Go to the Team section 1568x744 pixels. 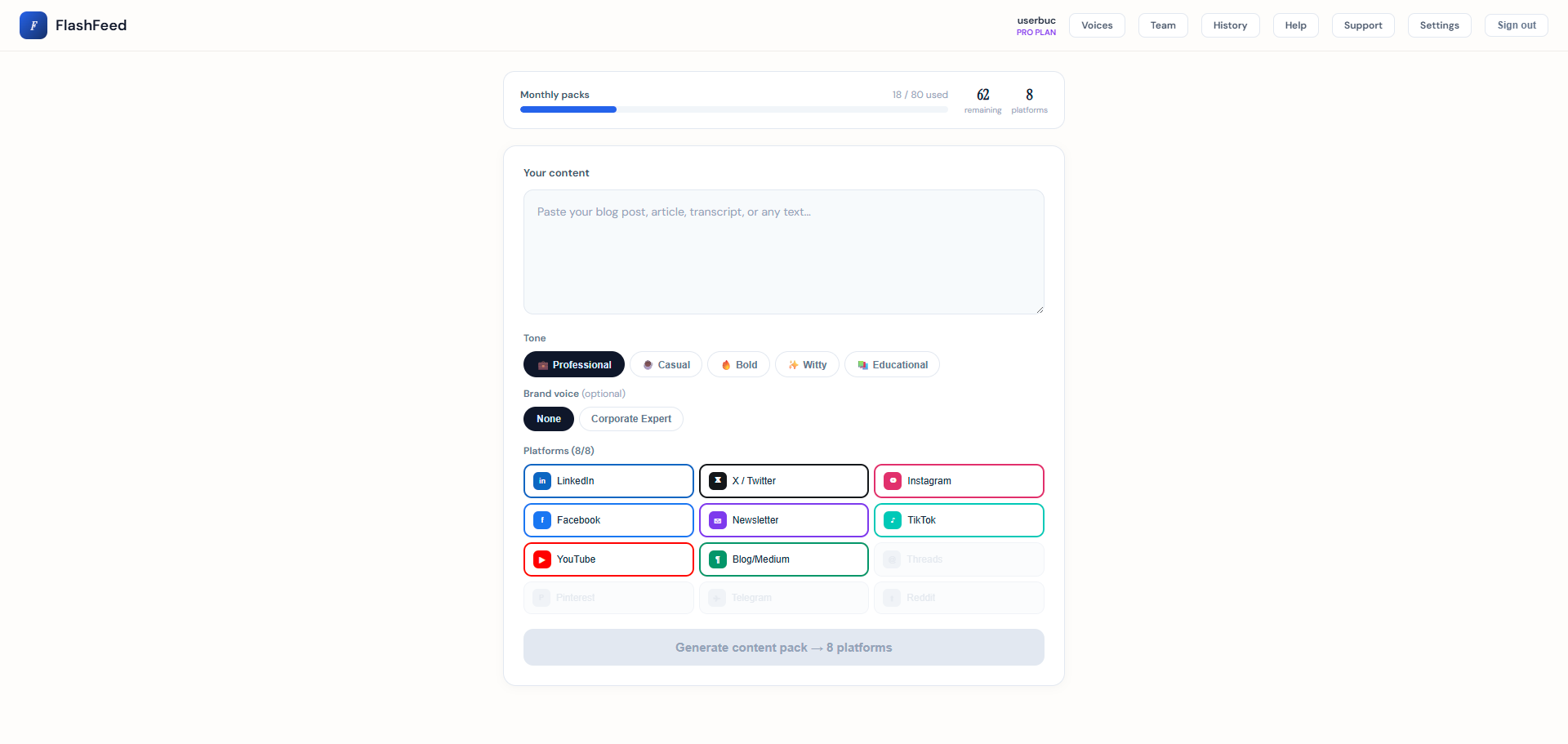[1163, 25]
